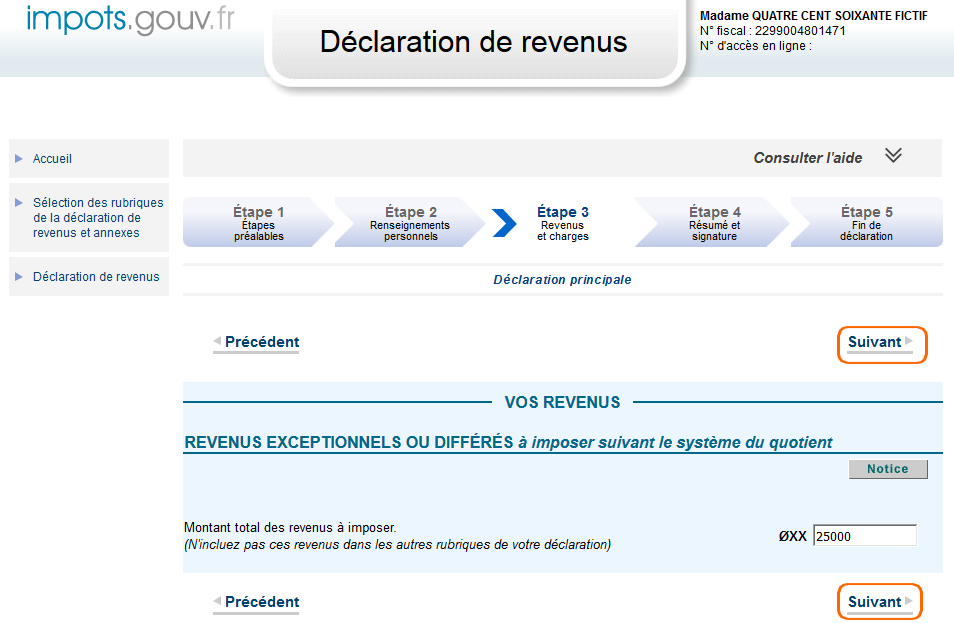Screen dimensions: 954x623
Task: Click the blue chevron before Étape 3
Action: click(504, 223)
